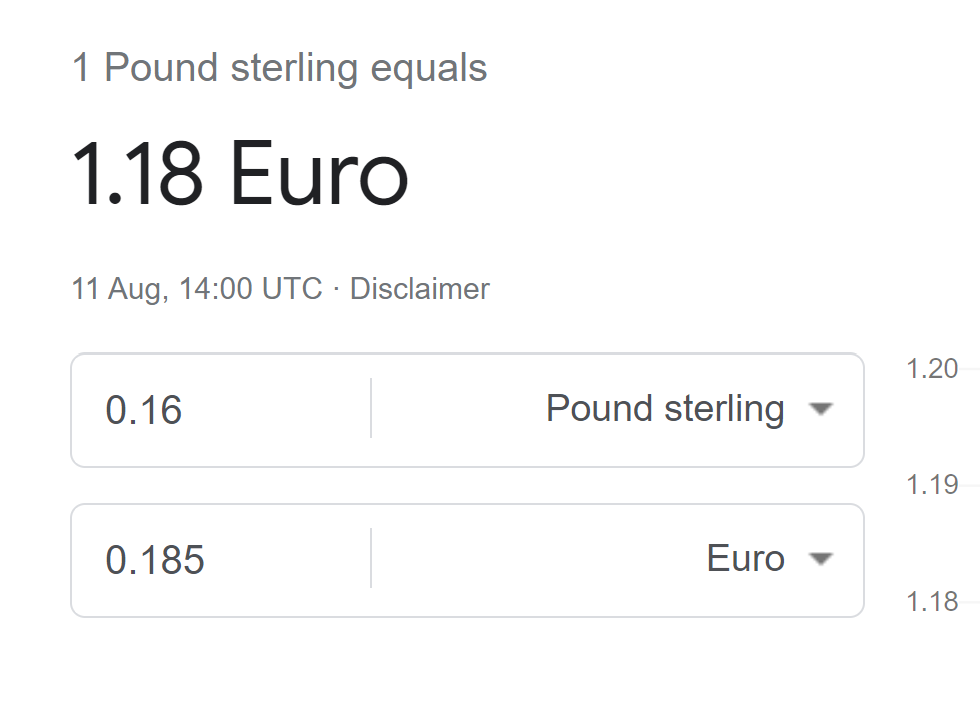The height and width of the screenshot is (705, 980).
Task: Click the "1 Pound sterling equals" heading
Action: 279,68
